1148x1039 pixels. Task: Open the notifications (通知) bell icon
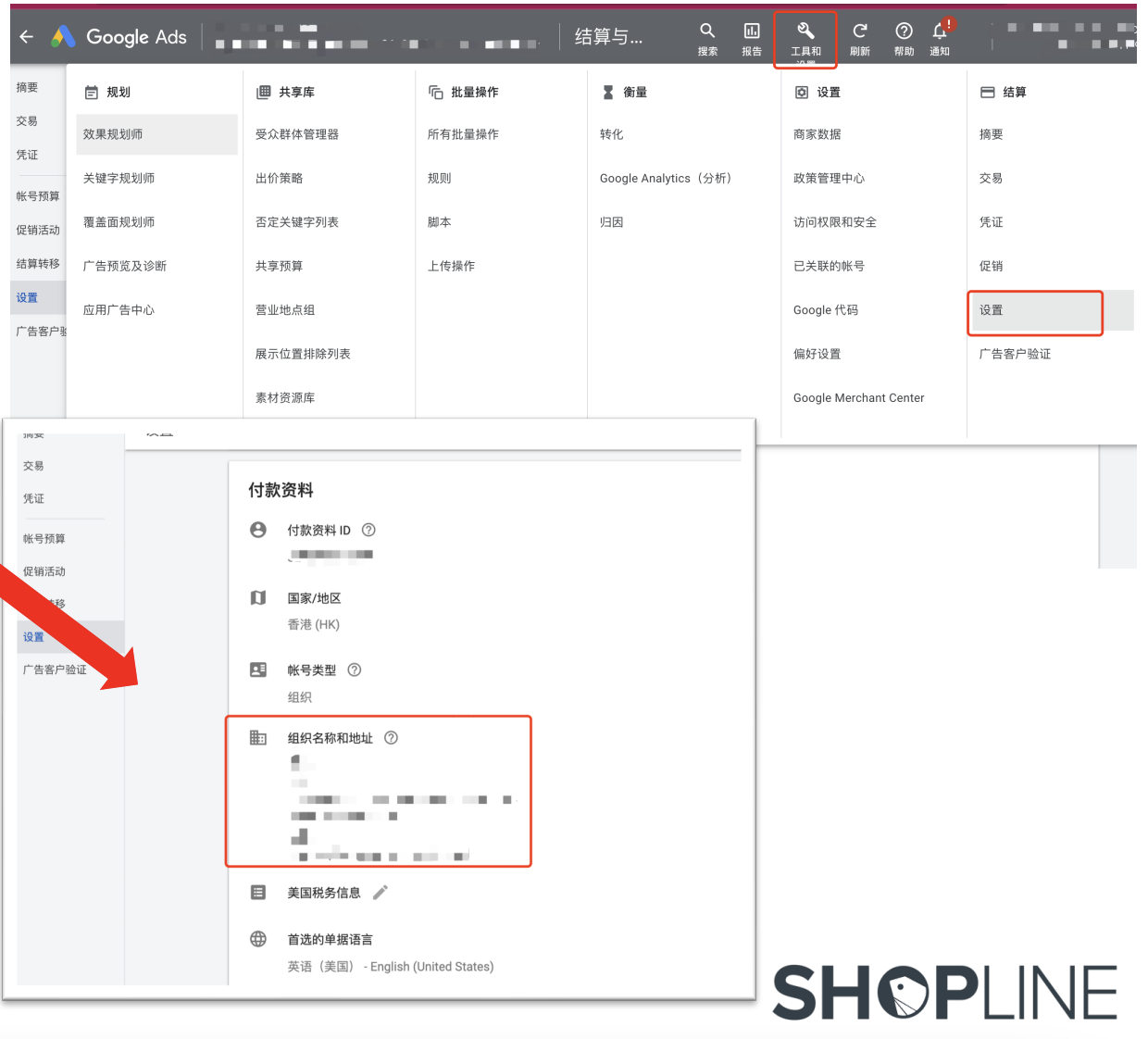point(940,32)
